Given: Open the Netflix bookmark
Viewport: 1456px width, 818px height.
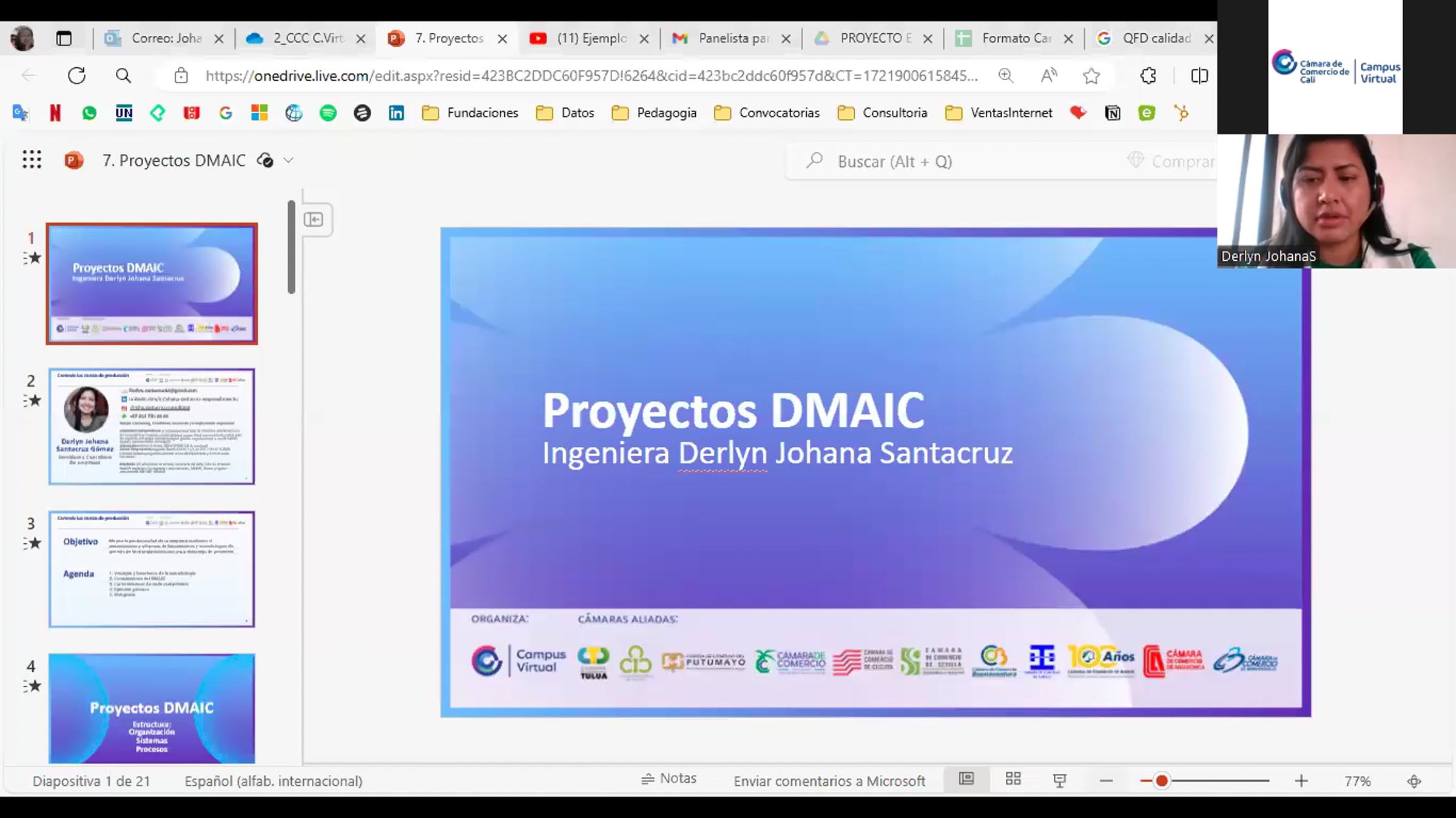Looking at the screenshot, I should (55, 113).
